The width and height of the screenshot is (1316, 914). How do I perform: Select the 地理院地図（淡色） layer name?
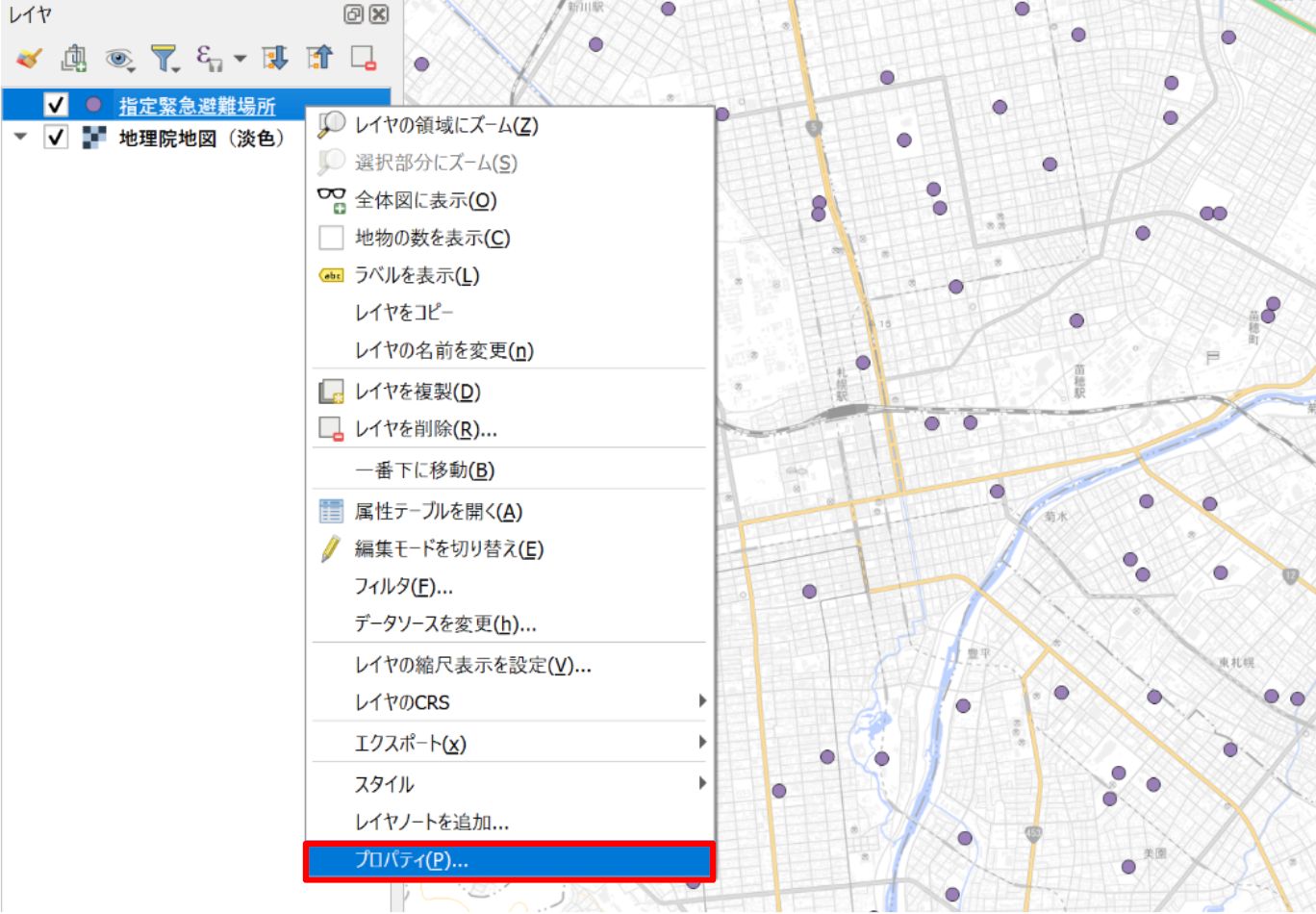(202, 139)
